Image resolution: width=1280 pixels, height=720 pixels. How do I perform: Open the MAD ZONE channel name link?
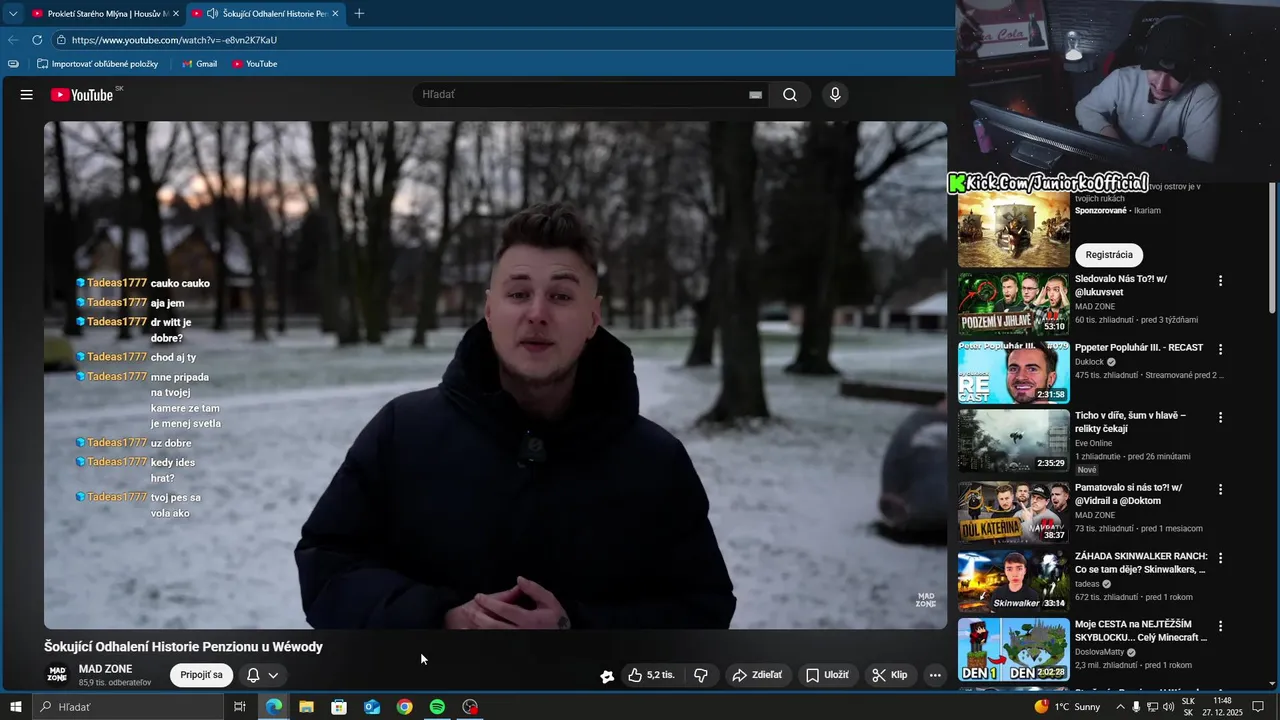pos(105,669)
